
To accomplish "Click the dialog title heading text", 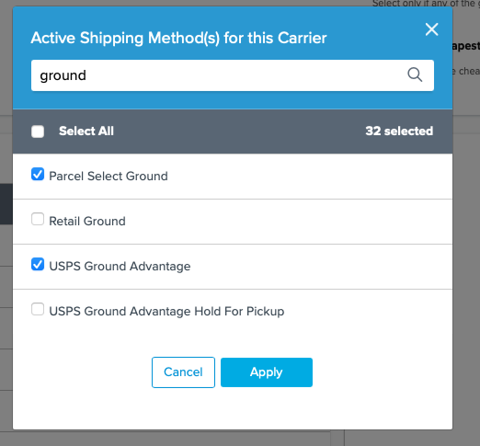I will pos(179,38).
